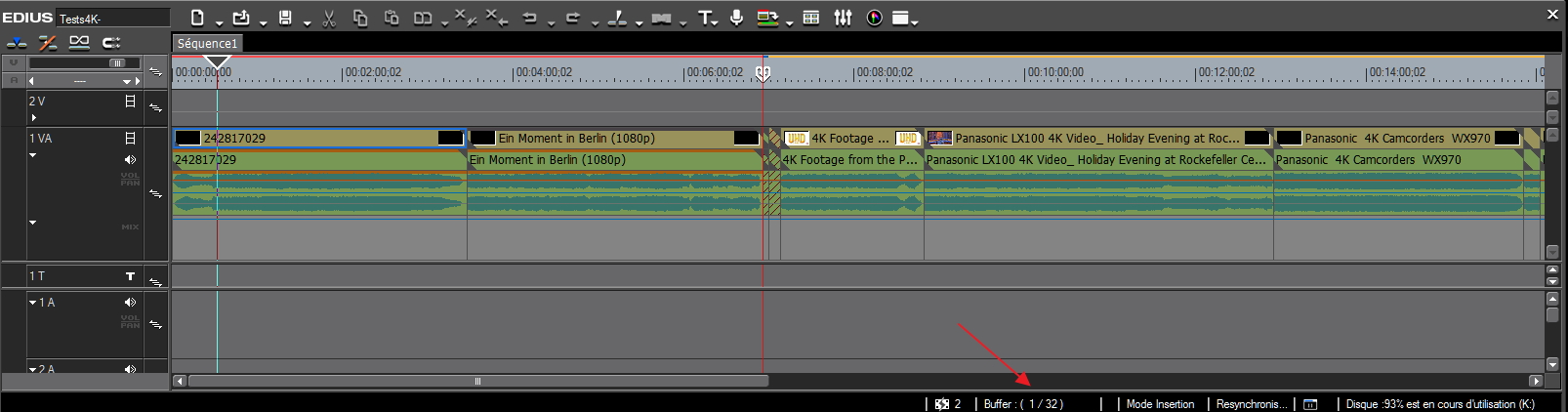Expand the 2 V track panel

tap(33, 118)
